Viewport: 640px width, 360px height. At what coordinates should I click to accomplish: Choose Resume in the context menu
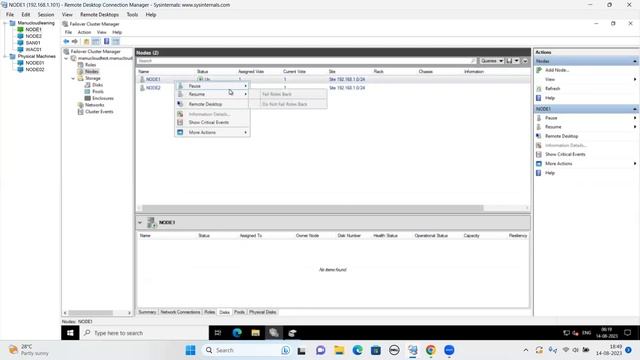pyautogui.click(x=212, y=94)
